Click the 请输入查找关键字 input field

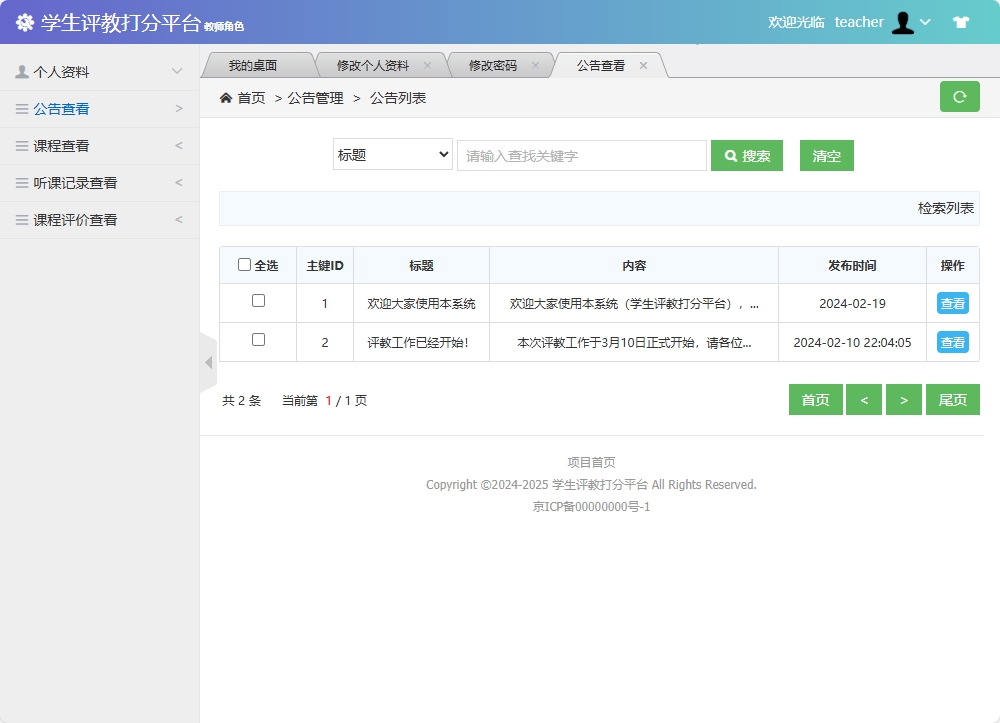[581, 155]
